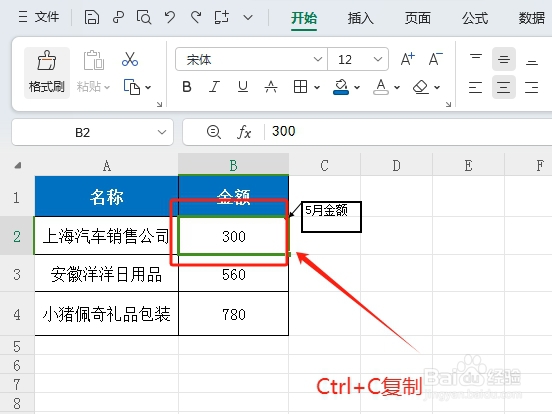Center text horizontally
This screenshot has width=552, height=414.
(x=504, y=87)
